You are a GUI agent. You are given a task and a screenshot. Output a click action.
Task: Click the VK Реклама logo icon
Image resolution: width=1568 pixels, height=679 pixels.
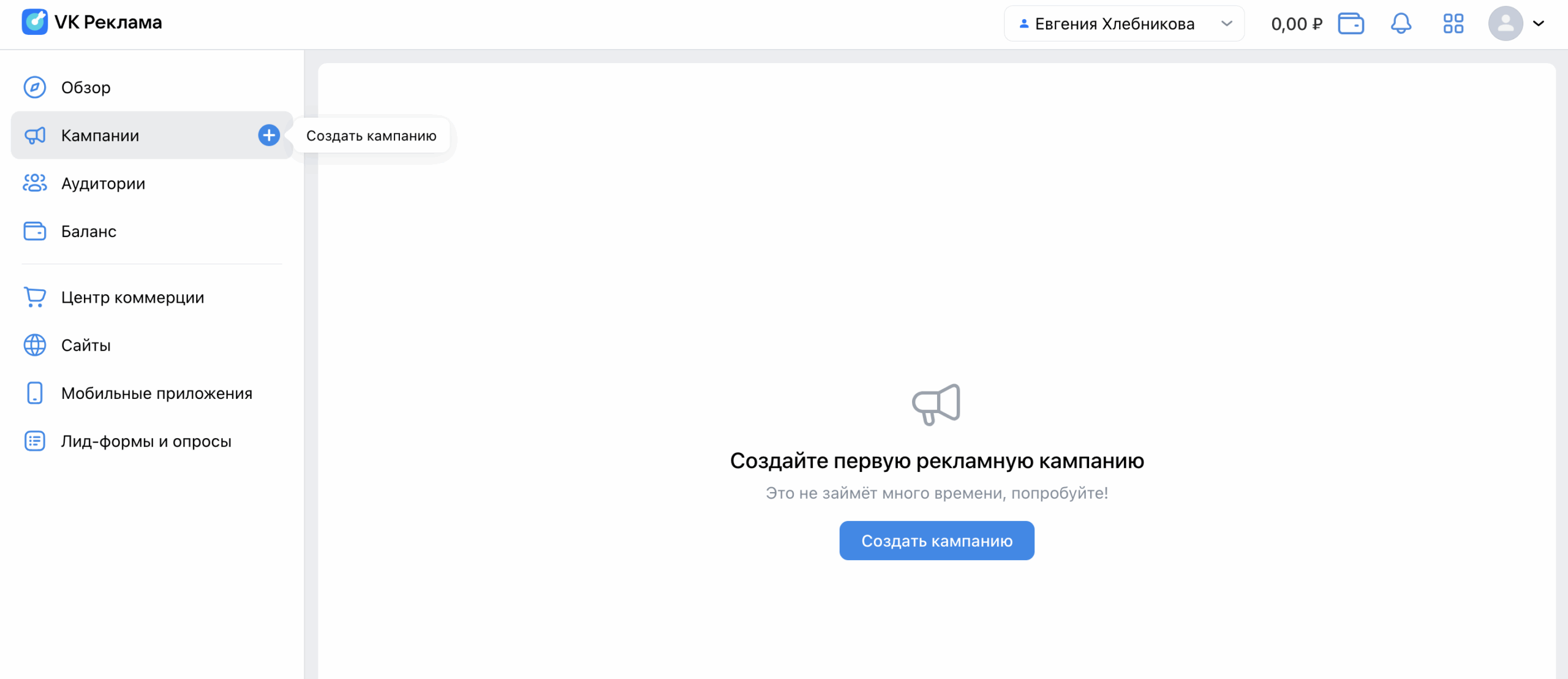pos(34,22)
